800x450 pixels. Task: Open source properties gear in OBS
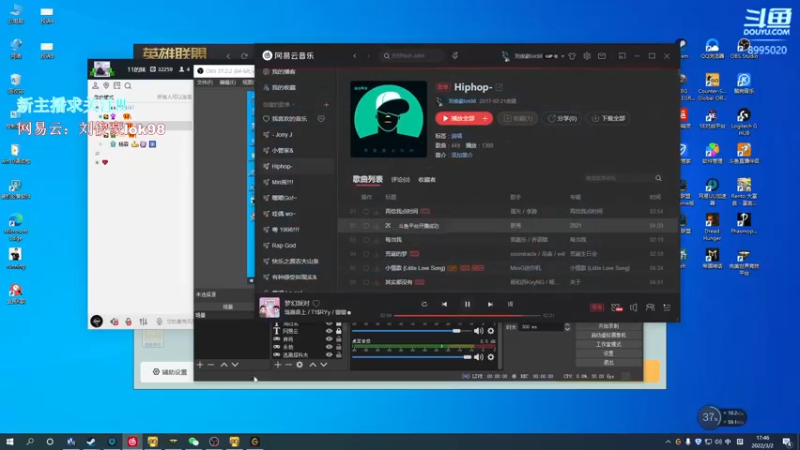(299, 365)
